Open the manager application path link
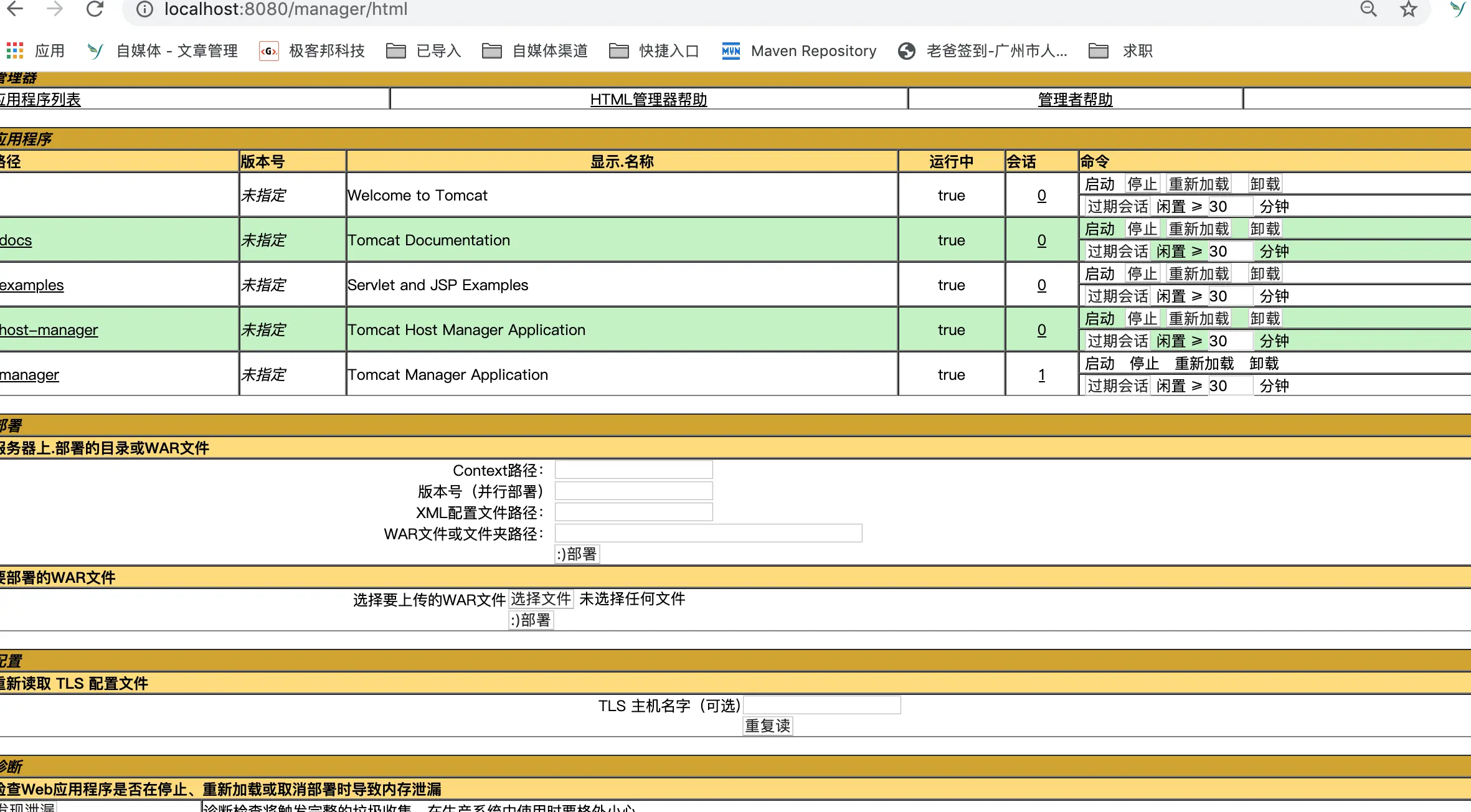Viewport: 1471px width, 812px height. click(x=29, y=374)
